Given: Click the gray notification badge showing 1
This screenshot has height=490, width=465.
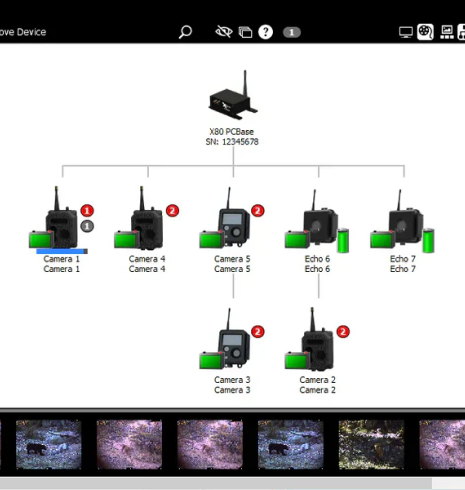Looking at the screenshot, I should pyautogui.click(x=292, y=32).
